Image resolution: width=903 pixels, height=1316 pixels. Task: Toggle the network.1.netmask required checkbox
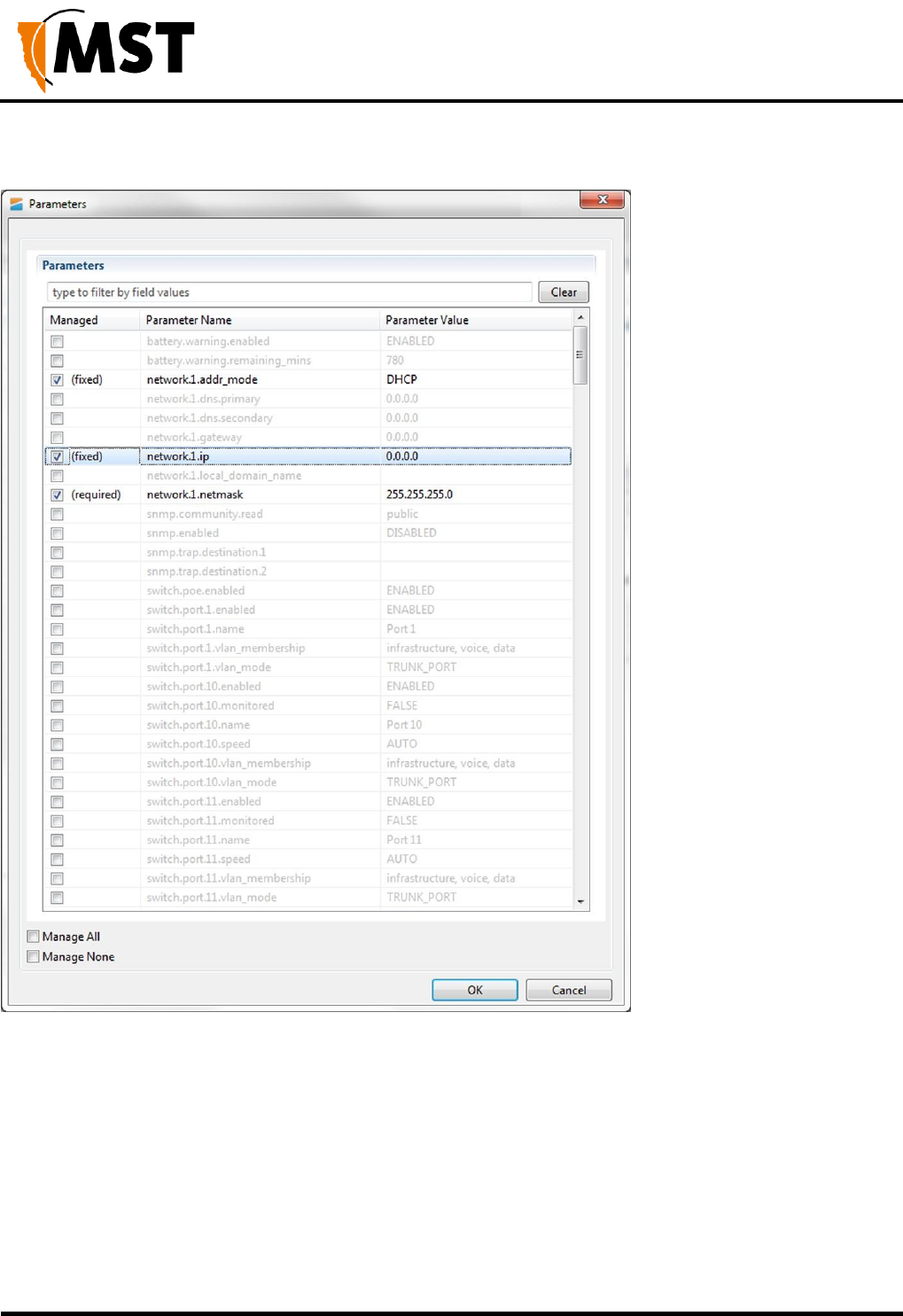pyautogui.click(x=57, y=494)
